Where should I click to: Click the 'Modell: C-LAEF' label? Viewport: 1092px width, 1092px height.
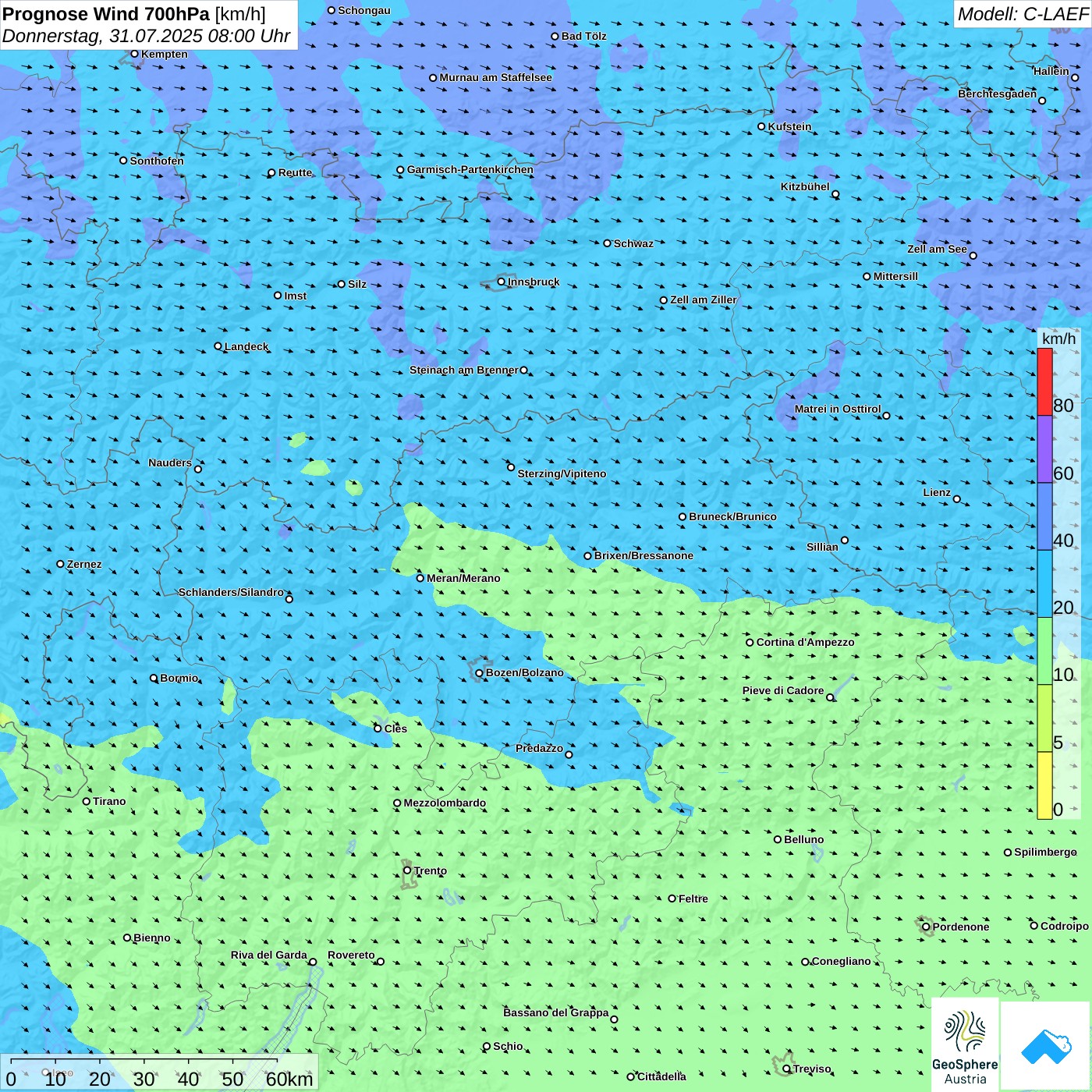point(1023,14)
